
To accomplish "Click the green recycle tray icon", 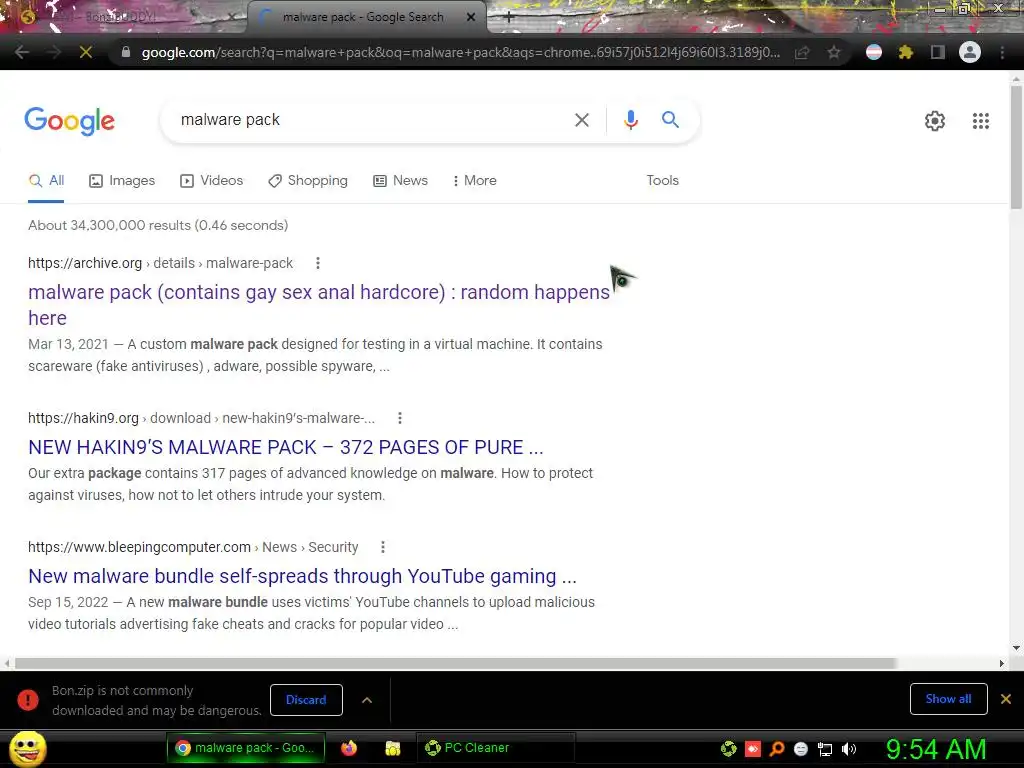I will [x=729, y=749].
